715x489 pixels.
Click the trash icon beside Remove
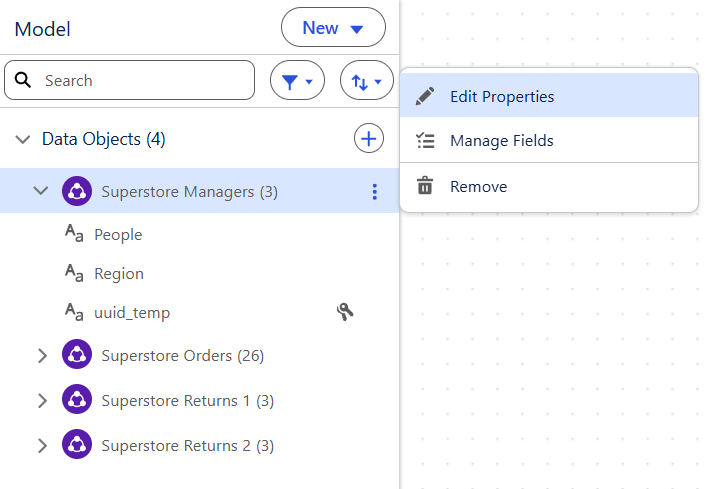tap(425, 185)
